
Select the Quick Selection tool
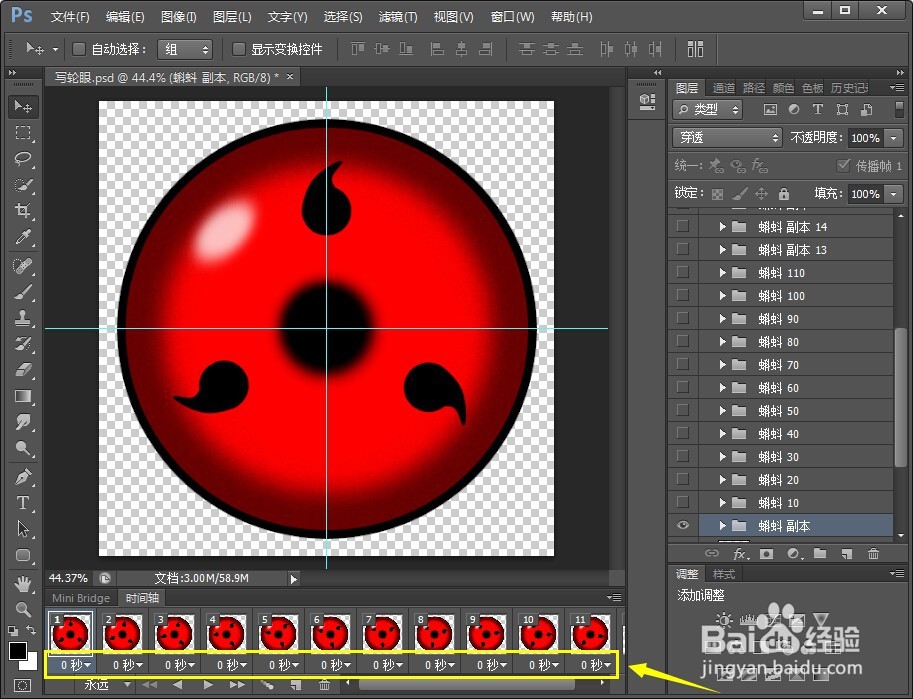coord(23,185)
